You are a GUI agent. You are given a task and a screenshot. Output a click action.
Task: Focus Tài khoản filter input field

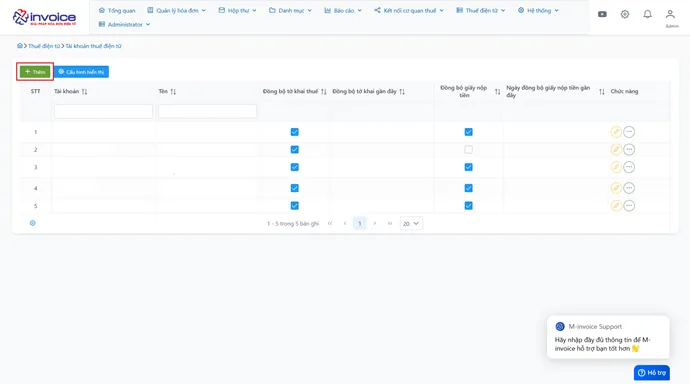103,111
